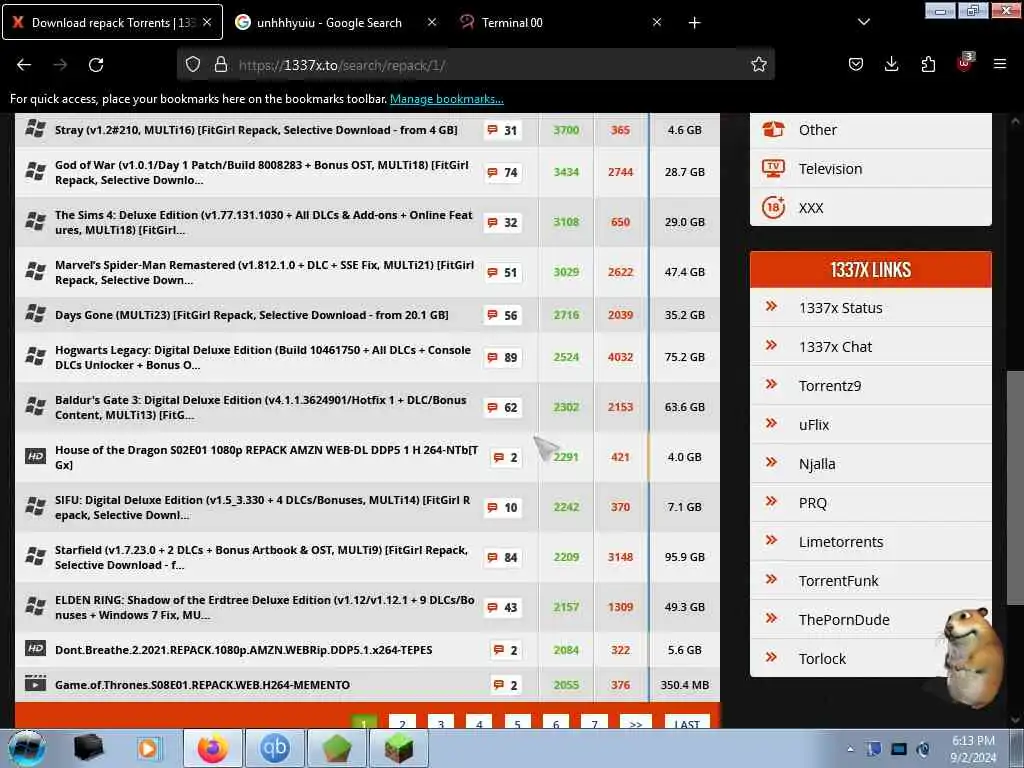Open Marvel's Spider-Man Remastered torrent
This screenshot has width=1024, height=768.
tap(264, 272)
